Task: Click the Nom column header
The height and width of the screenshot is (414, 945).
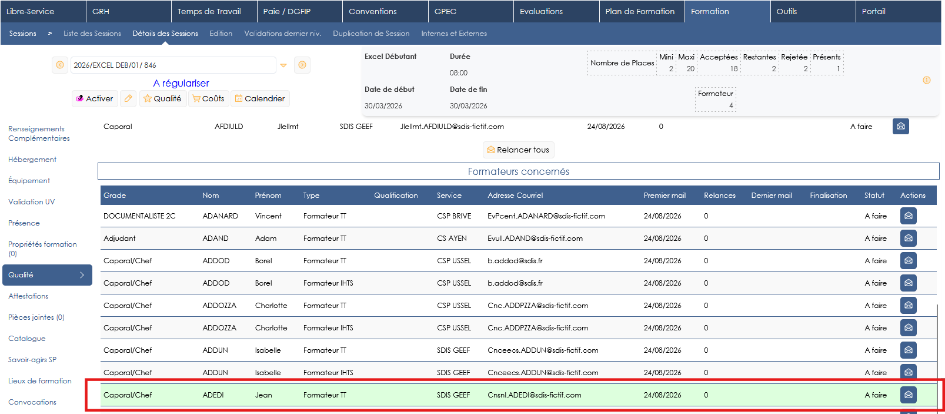Action: click(210, 195)
